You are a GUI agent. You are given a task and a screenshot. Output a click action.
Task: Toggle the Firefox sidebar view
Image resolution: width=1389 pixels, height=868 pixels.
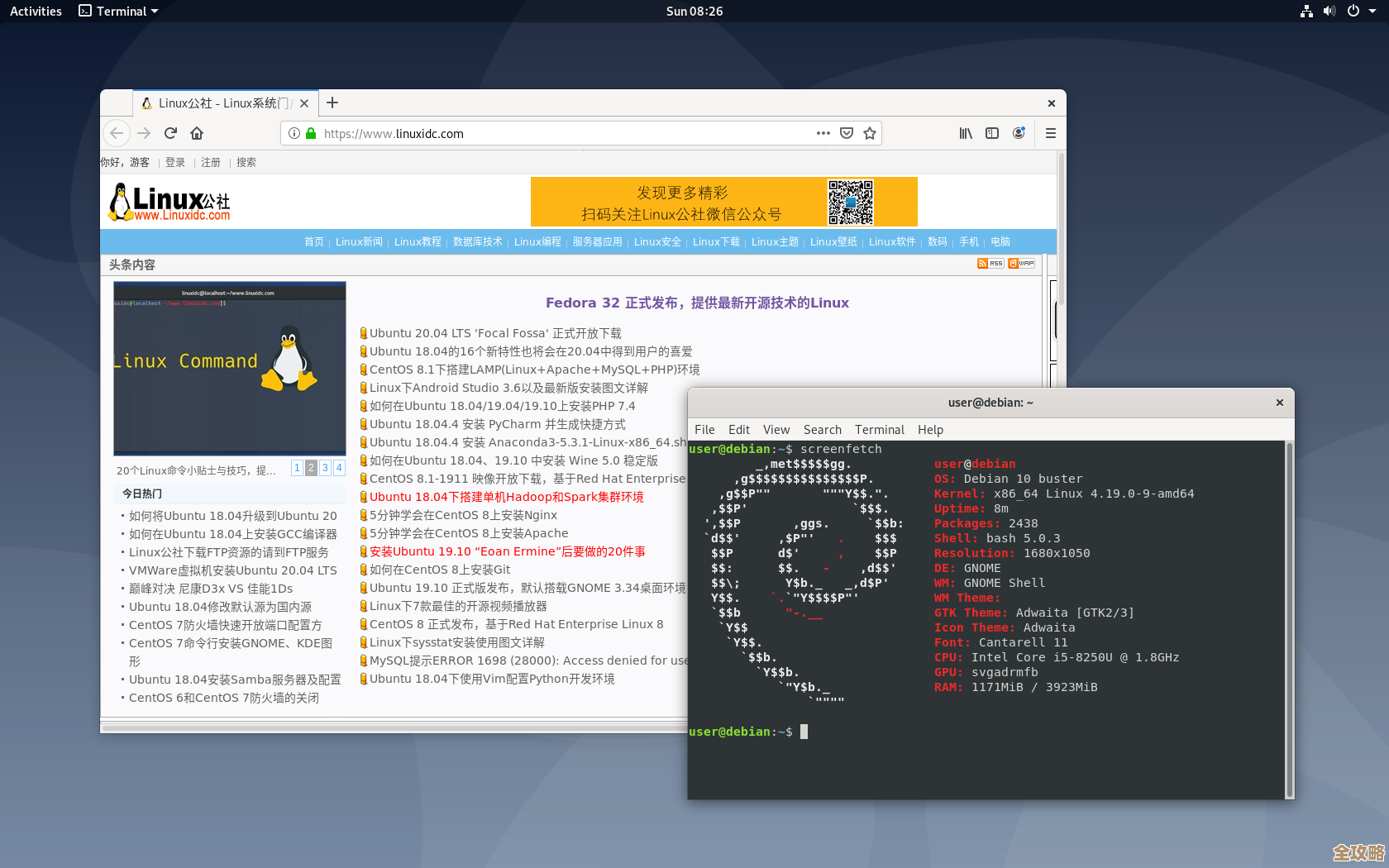pyautogui.click(x=992, y=133)
